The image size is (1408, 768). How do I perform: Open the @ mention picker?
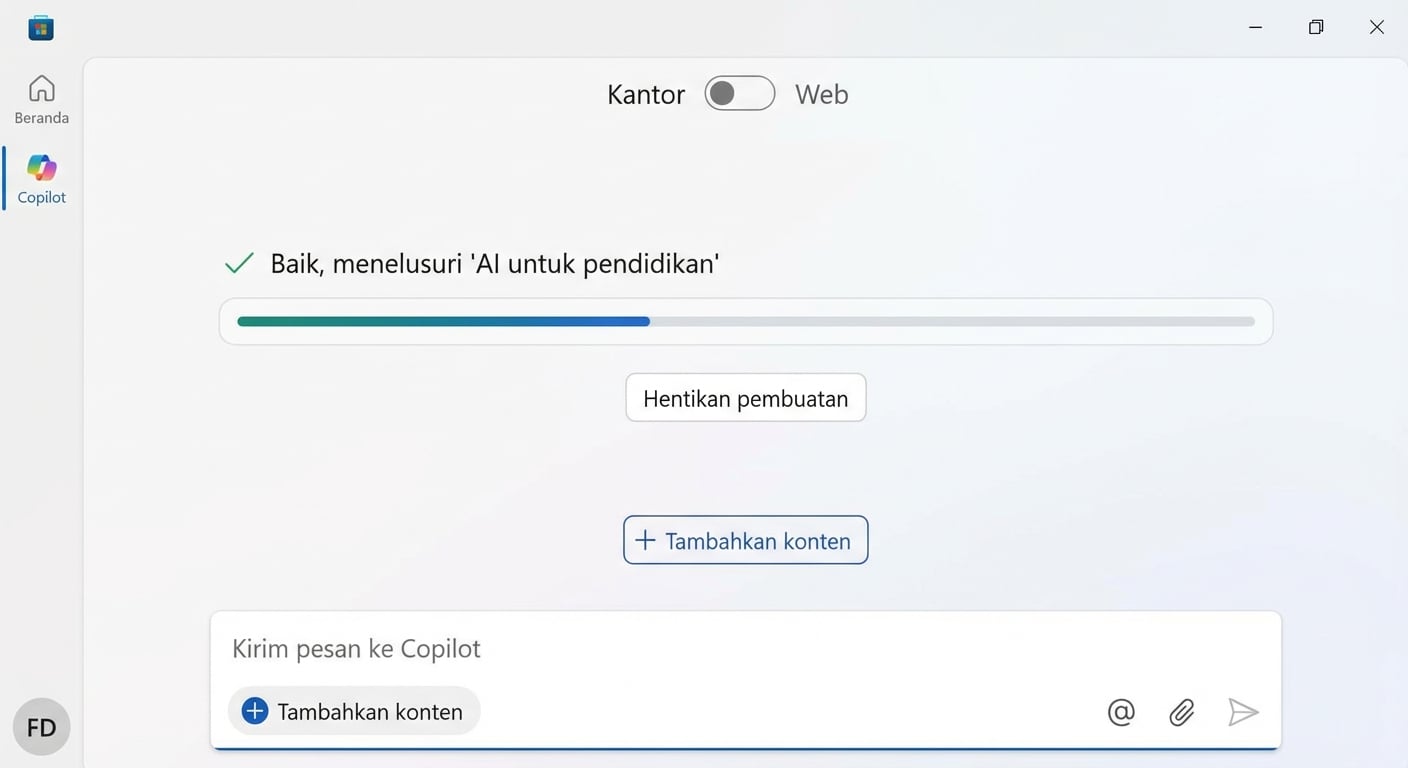pos(1120,712)
